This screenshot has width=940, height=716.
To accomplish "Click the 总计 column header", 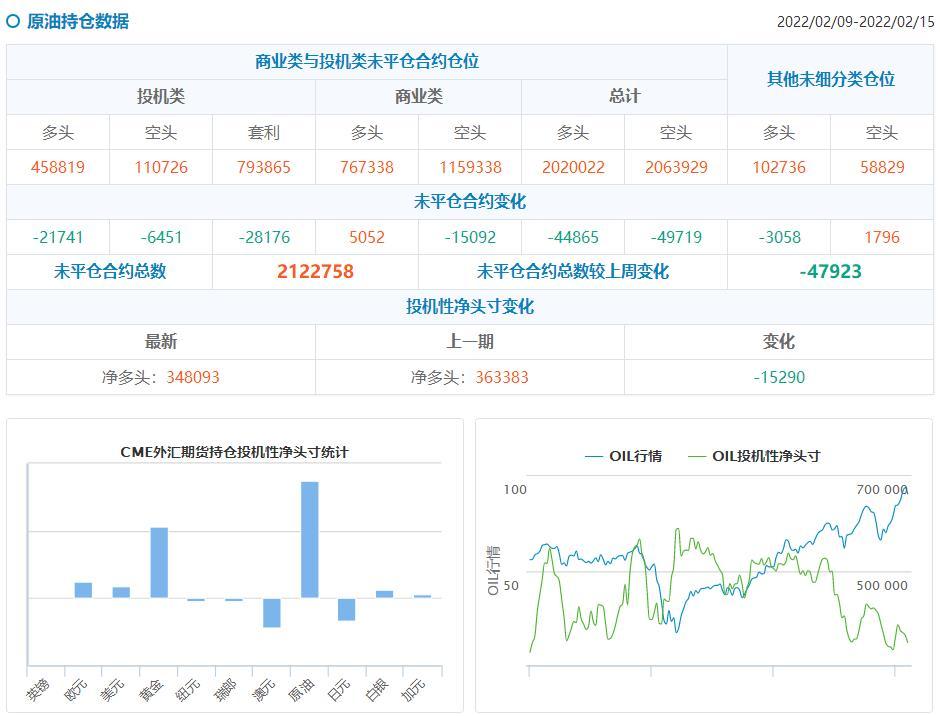I will pyautogui.click(x=624, y=97).
